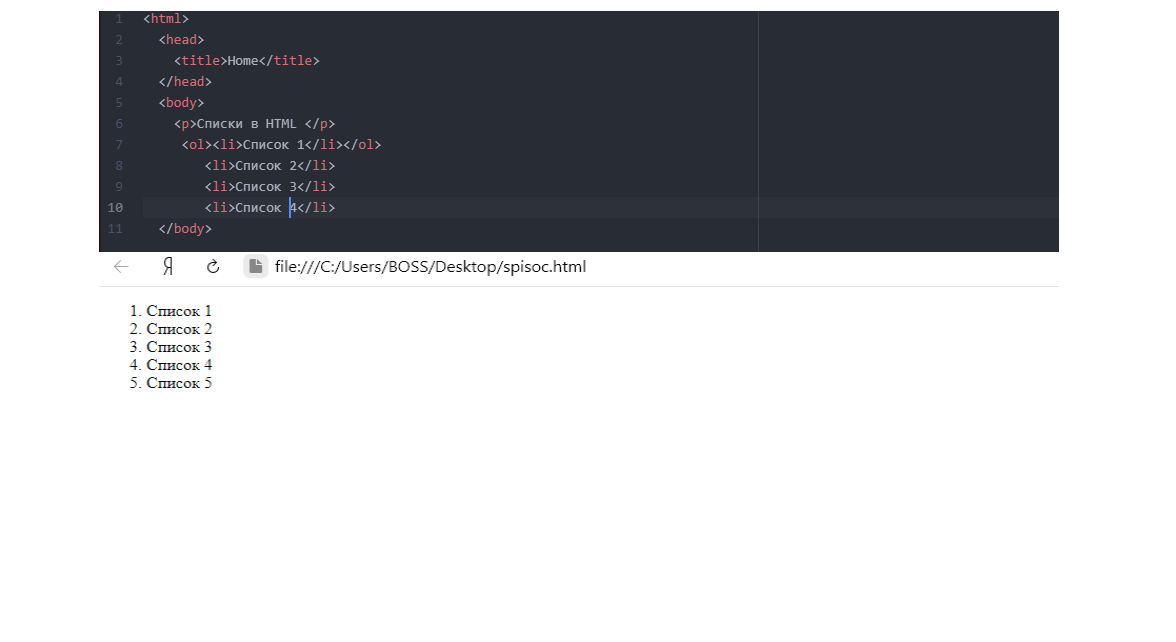Click line number 10 in the gutter
This screenshot has height=642, width=1176.
[115, 208]
